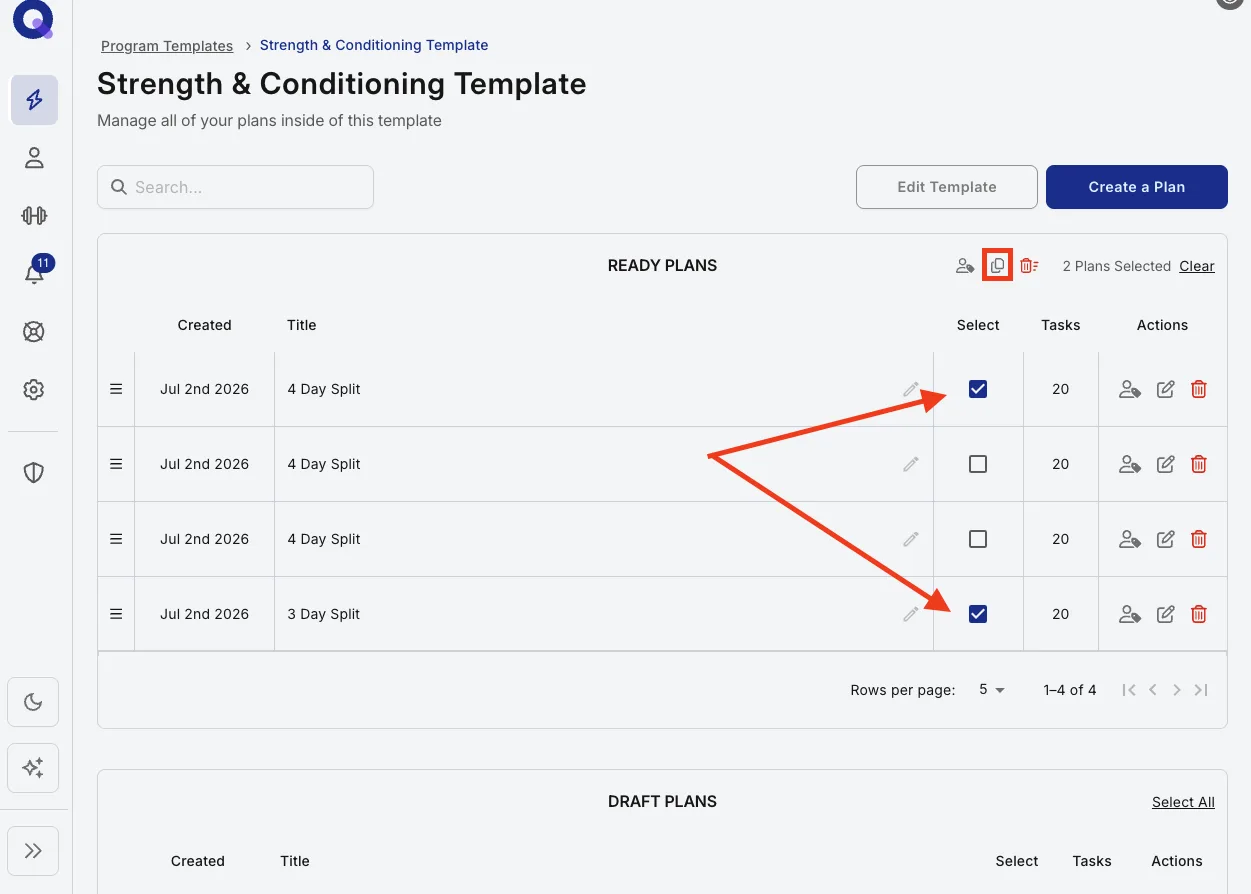Open the settings gear in sidebar
The width and height of the screenshot is (1251, 894).
[34, 390]
